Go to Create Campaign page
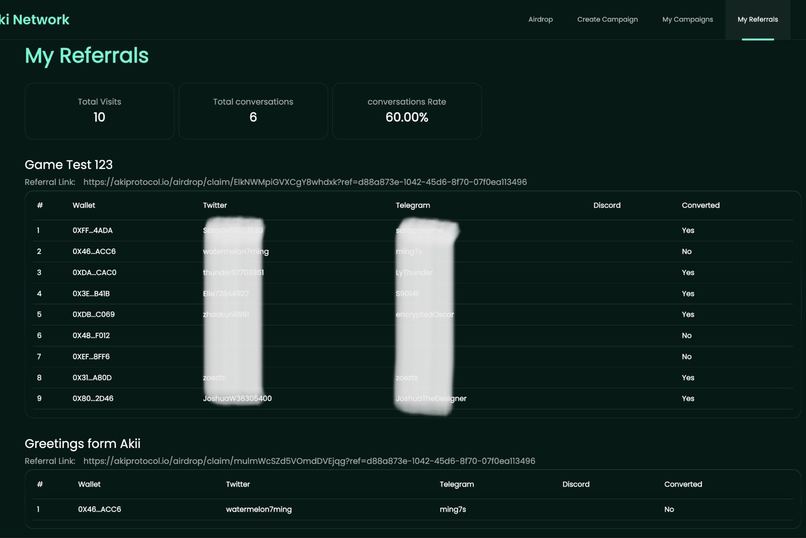 click(607, 20)
